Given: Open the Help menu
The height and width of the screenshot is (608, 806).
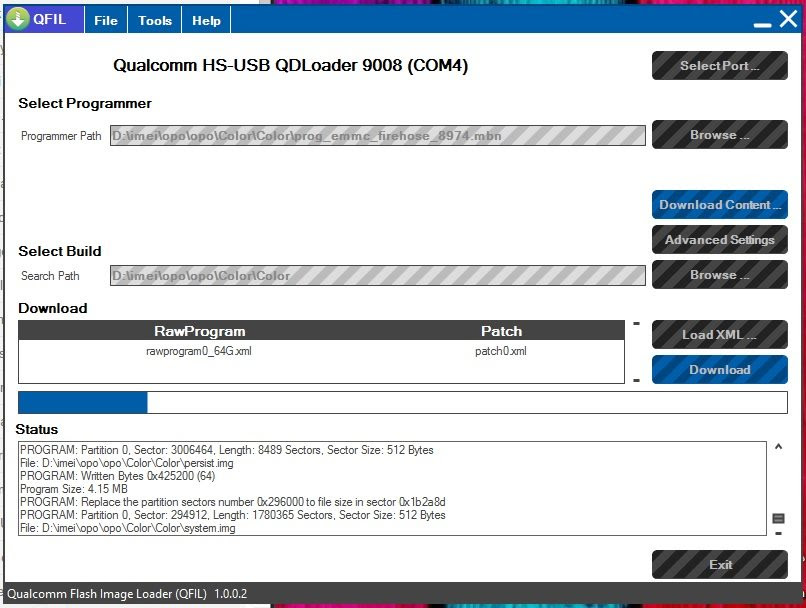Looking at the screenshot, I should pyautogui.click(x=206, y=21).
